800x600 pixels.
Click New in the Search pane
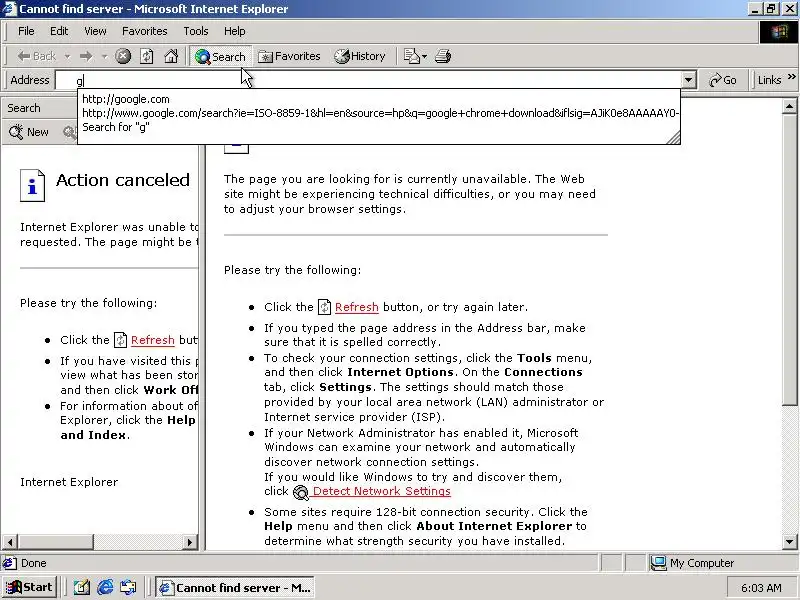coord(29,132)
